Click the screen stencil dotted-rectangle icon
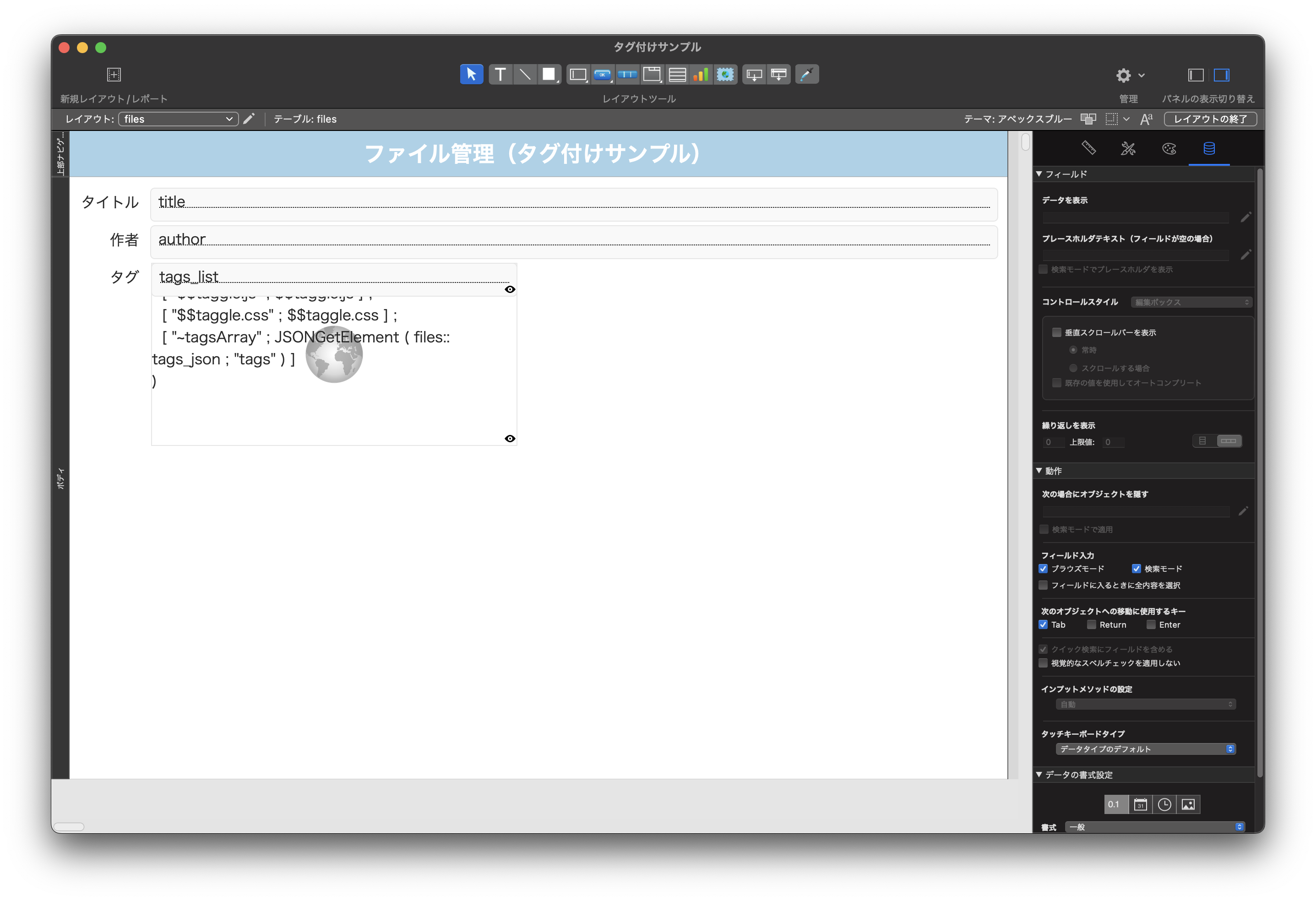Viewport: 1316px width, 901px height. coord(1112,119)
